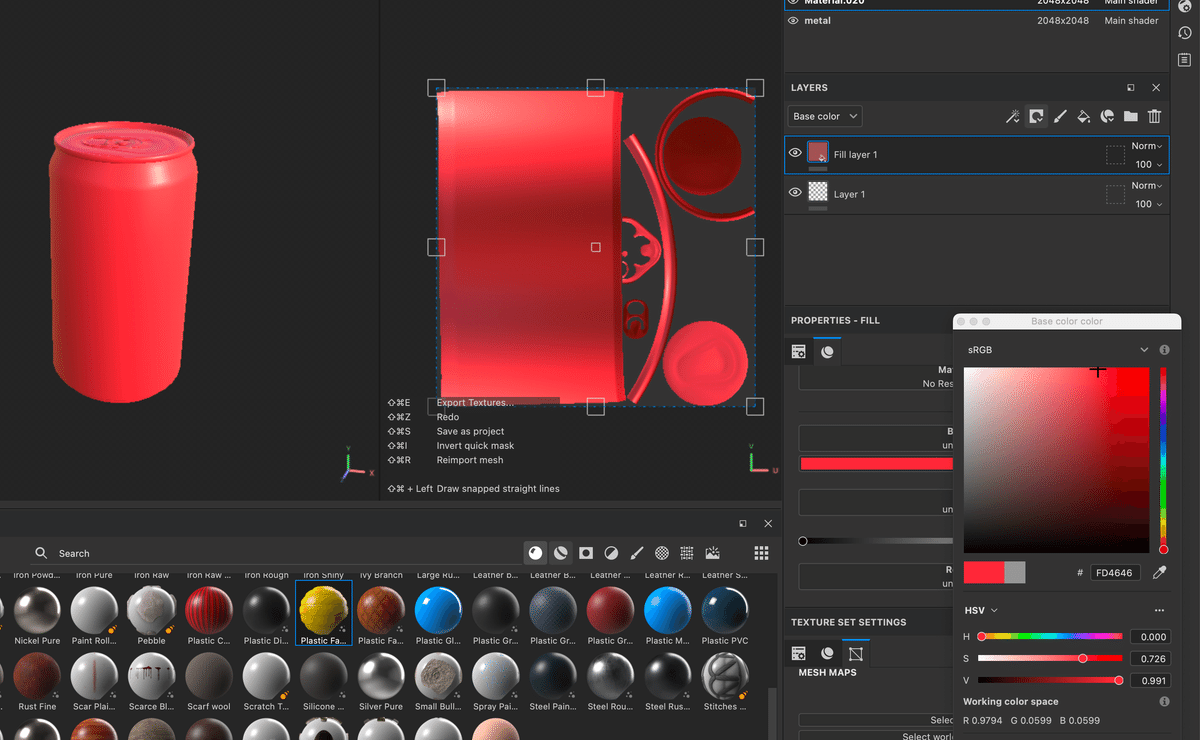
Task: Click the FD4646 hex color field
Action: click(x=1113, y=572)
